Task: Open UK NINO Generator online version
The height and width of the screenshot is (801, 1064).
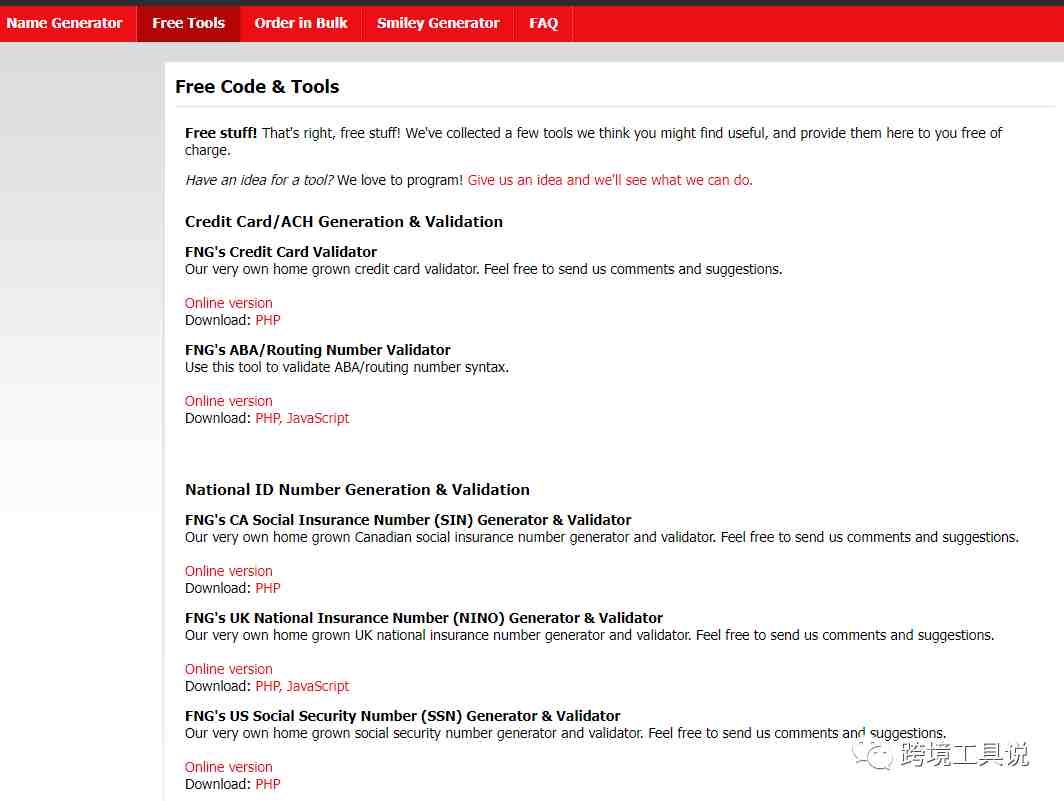Action: coord(229,669)
